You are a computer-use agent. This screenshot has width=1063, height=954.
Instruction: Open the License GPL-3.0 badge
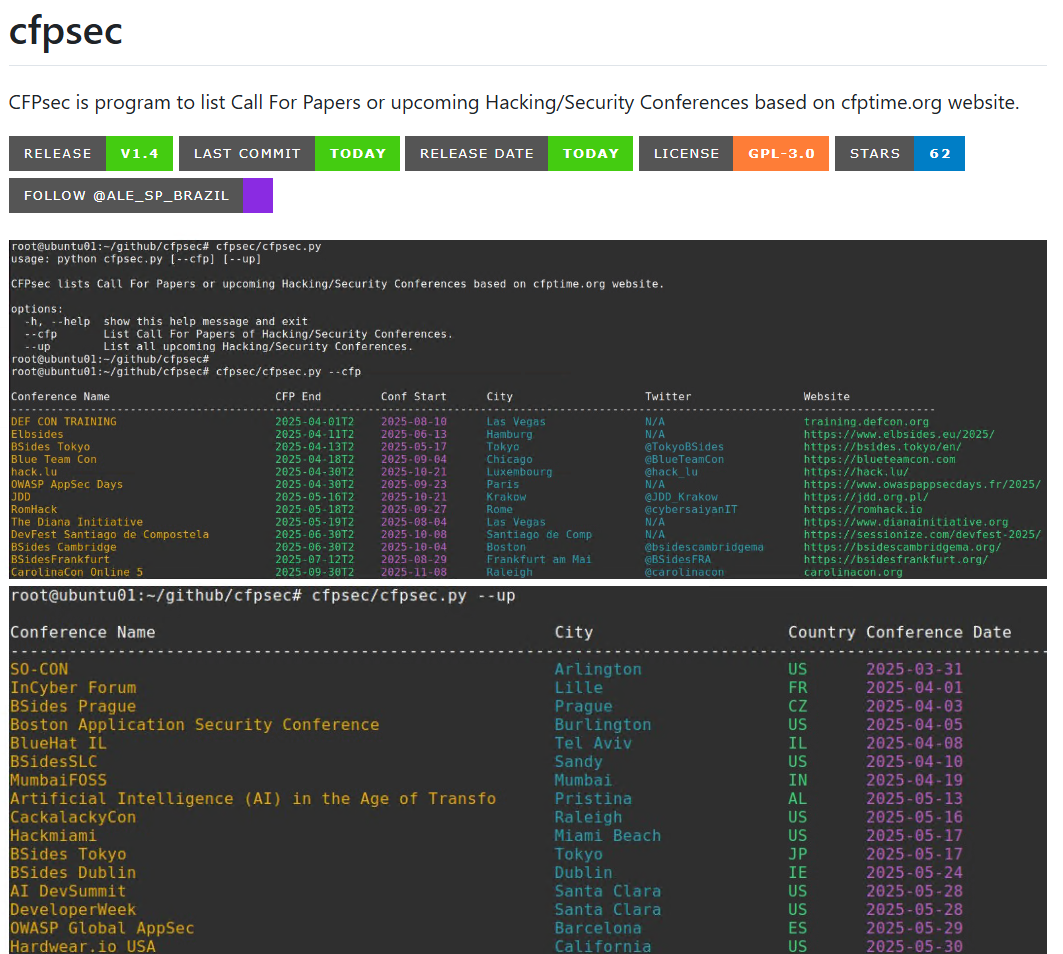pyautogui.click(x=734, y=153)
